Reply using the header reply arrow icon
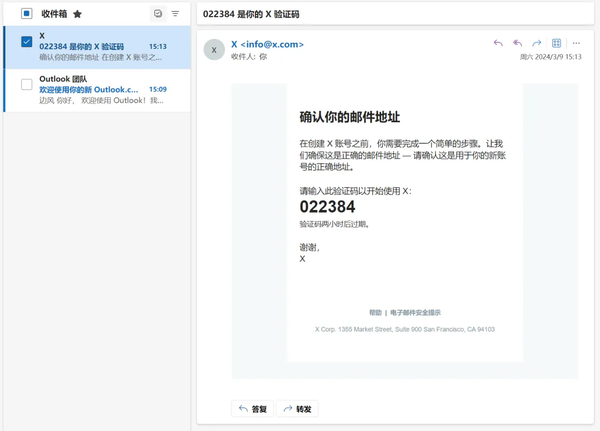Image resolution: width=600 pixels, height=431 pixels. (498, 43)
